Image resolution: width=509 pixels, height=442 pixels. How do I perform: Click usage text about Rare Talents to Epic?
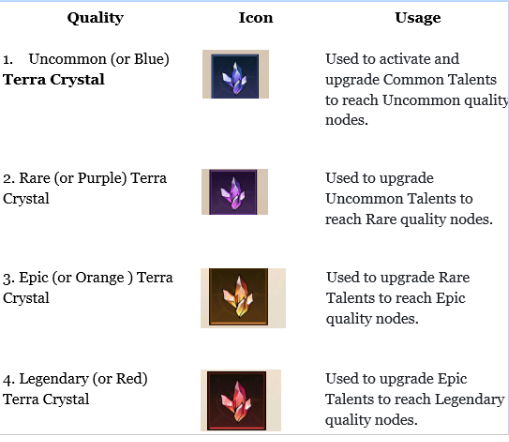398,298
